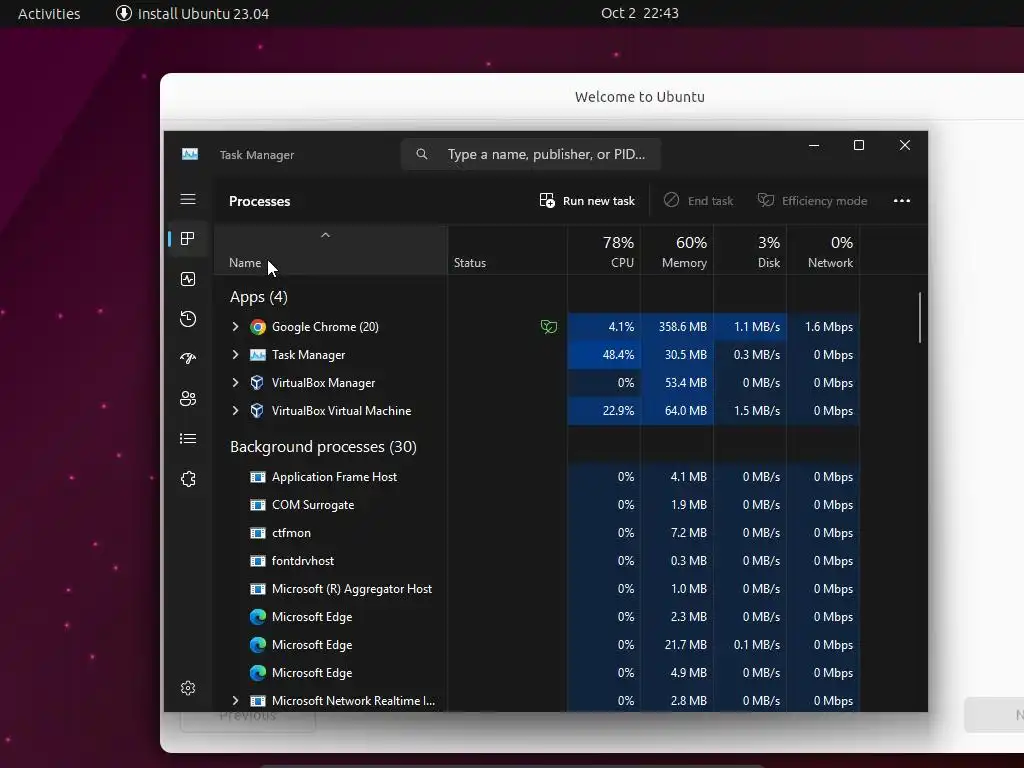Sort by the 0% Network column
The height and width of the screenshot is (768, 1024).
pyautogui.click(x=824, y=251)
